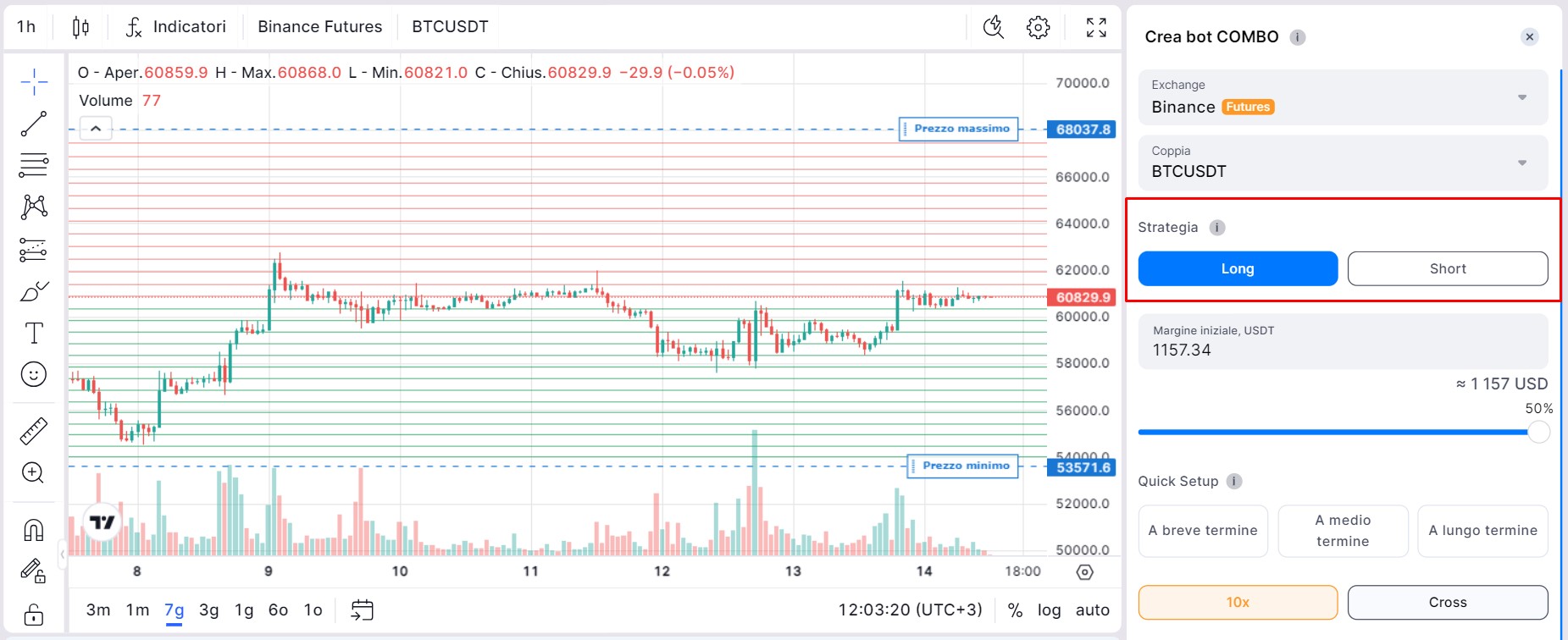The image size is (1568, 640).
Task: Open the Indicatori menu
Action: 176,27
